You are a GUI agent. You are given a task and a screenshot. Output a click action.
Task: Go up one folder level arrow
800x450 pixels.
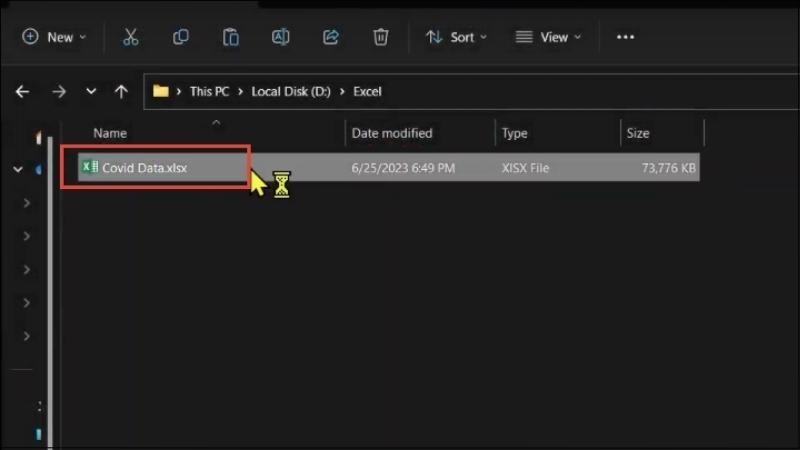pyautogui.click(x=121, y=92)
